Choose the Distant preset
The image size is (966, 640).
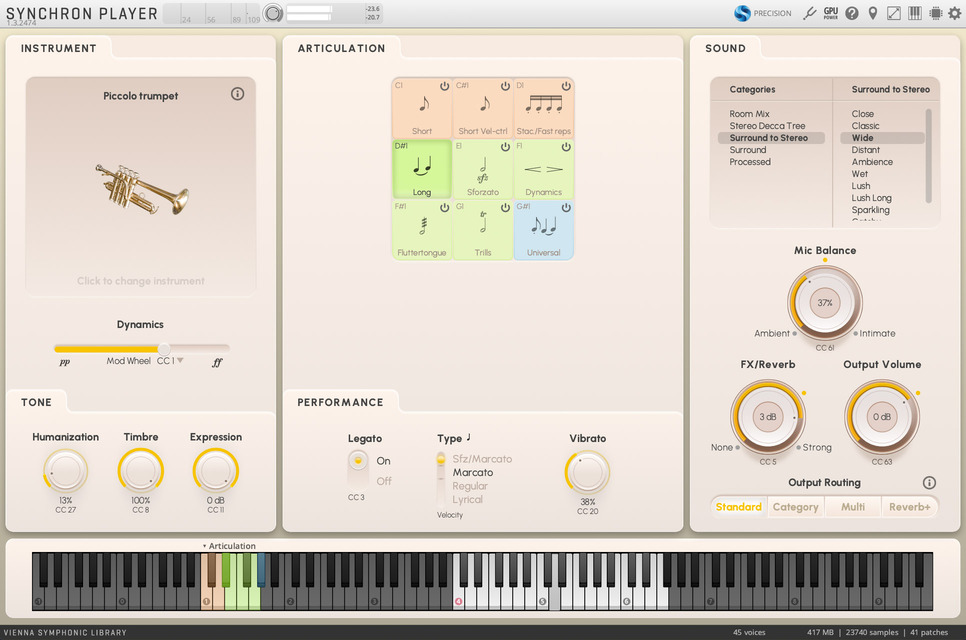point(866,150)
